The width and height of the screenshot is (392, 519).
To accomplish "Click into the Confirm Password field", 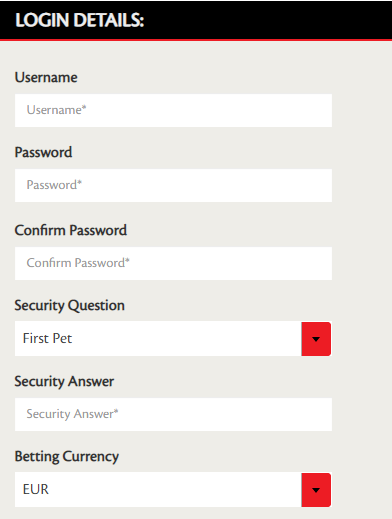I will tap(173, 263).
